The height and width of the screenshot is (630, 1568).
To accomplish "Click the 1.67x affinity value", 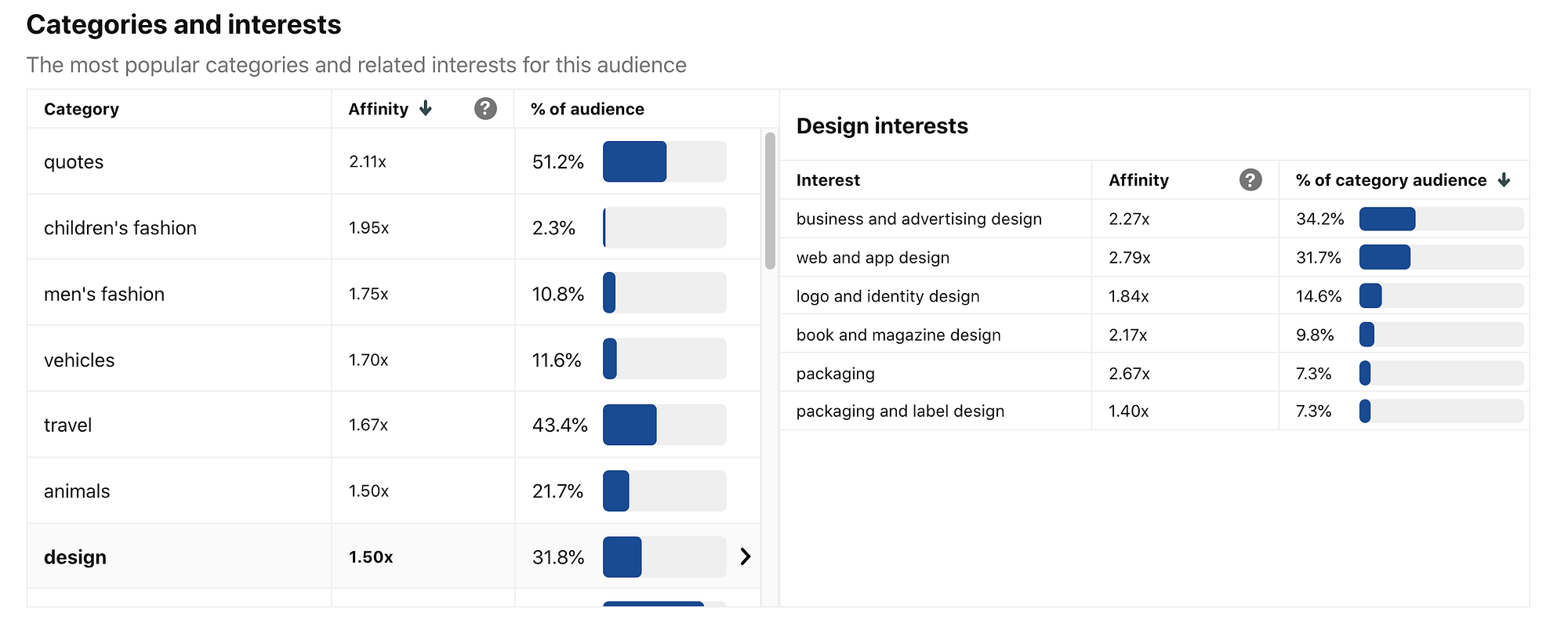I will (x=368, y=425).
